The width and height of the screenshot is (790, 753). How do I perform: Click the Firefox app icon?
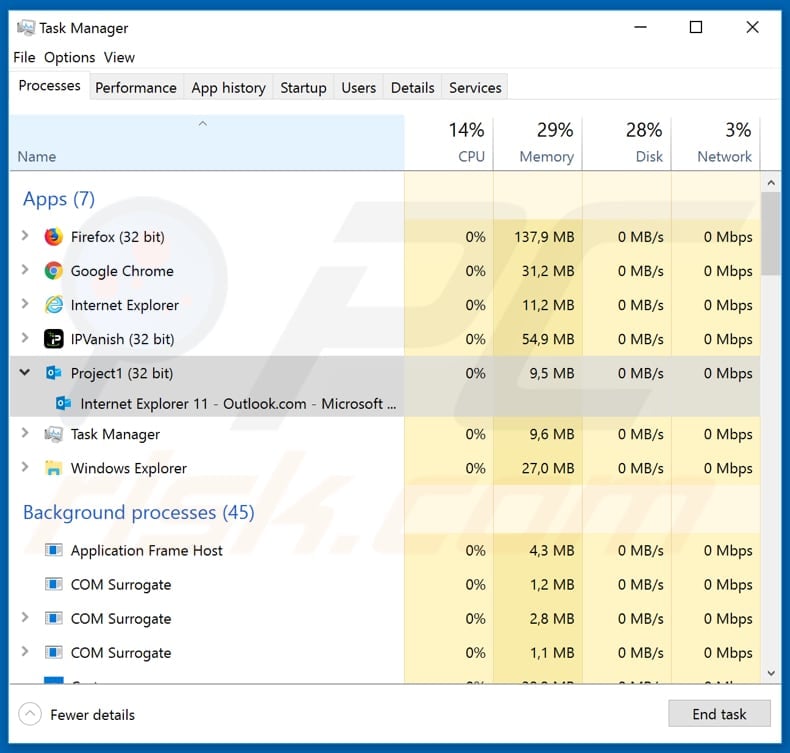tap(53, 237)
